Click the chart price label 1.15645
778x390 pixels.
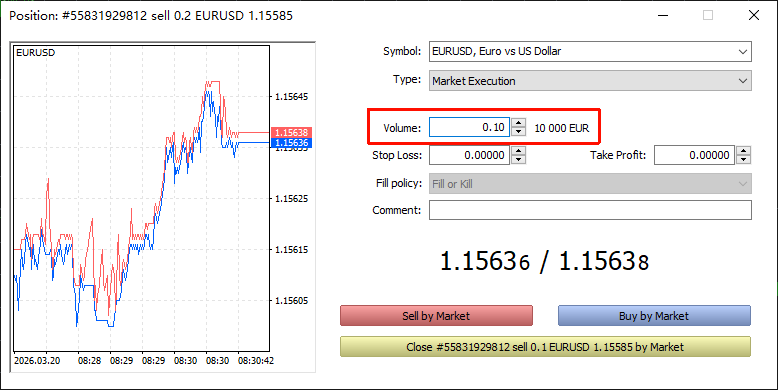click(292, 97)
